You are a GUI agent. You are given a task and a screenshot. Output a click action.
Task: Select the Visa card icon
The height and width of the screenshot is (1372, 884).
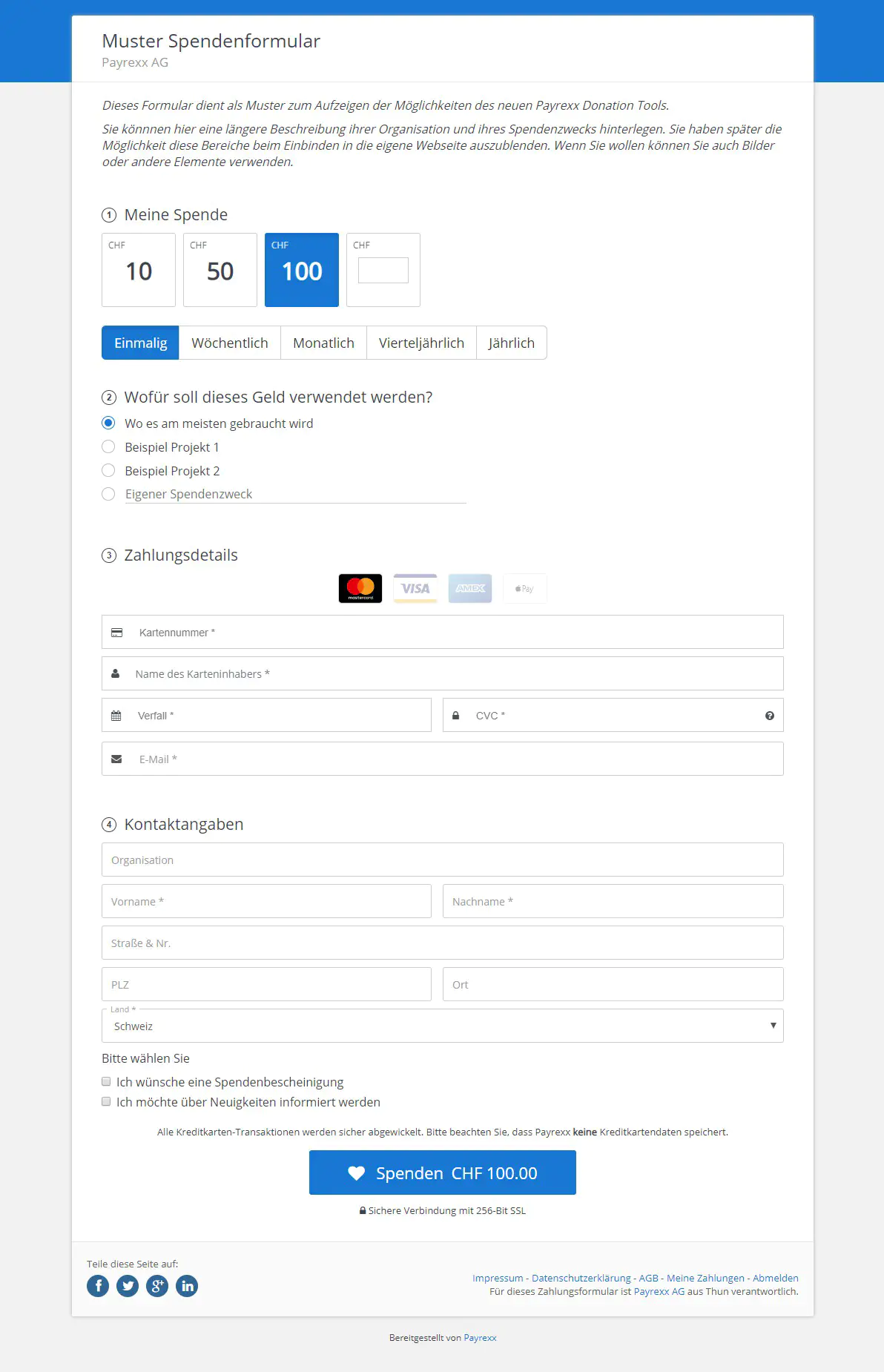415,588
